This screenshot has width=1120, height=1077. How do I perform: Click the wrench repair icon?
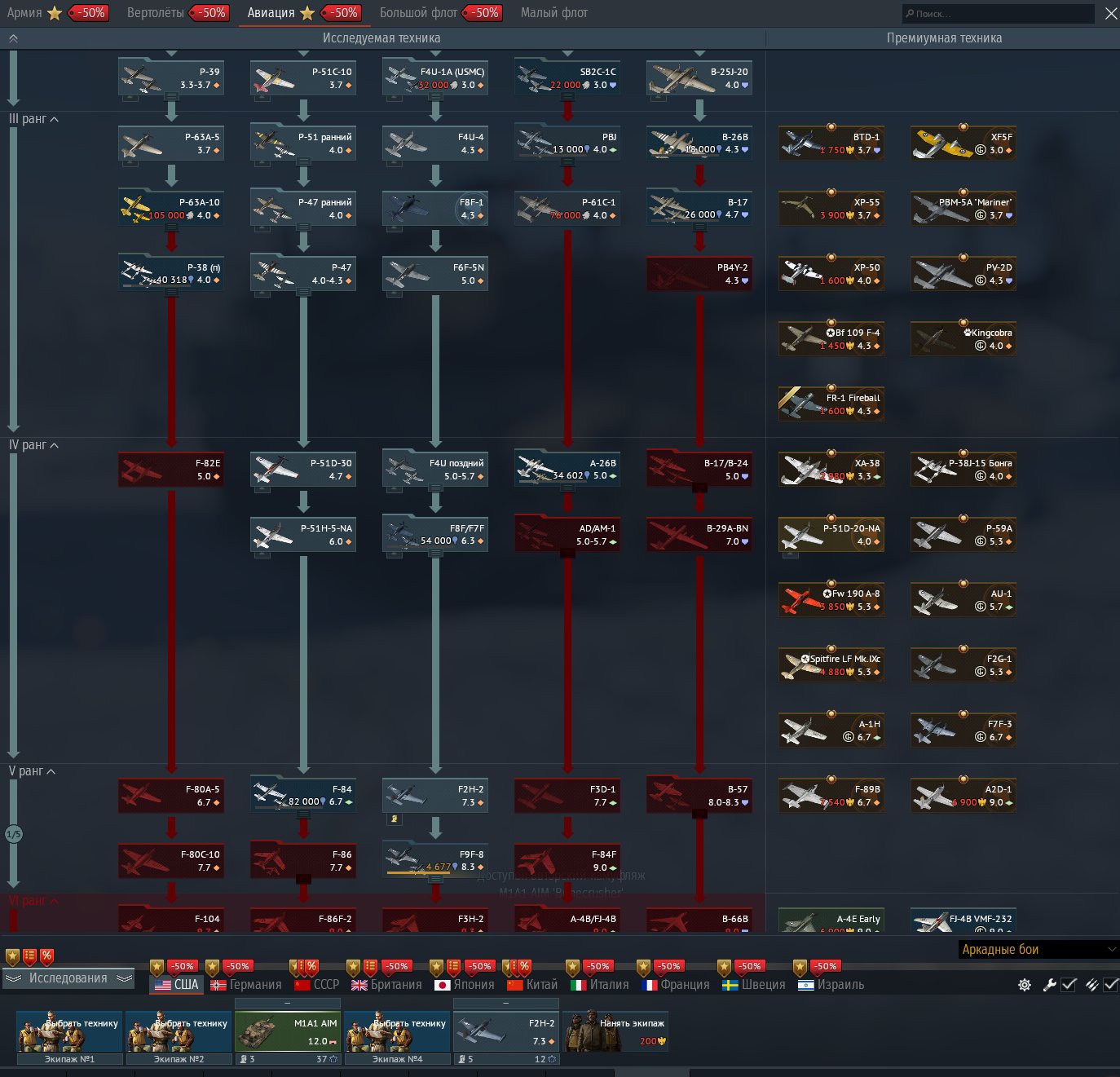click(1049, 985)
